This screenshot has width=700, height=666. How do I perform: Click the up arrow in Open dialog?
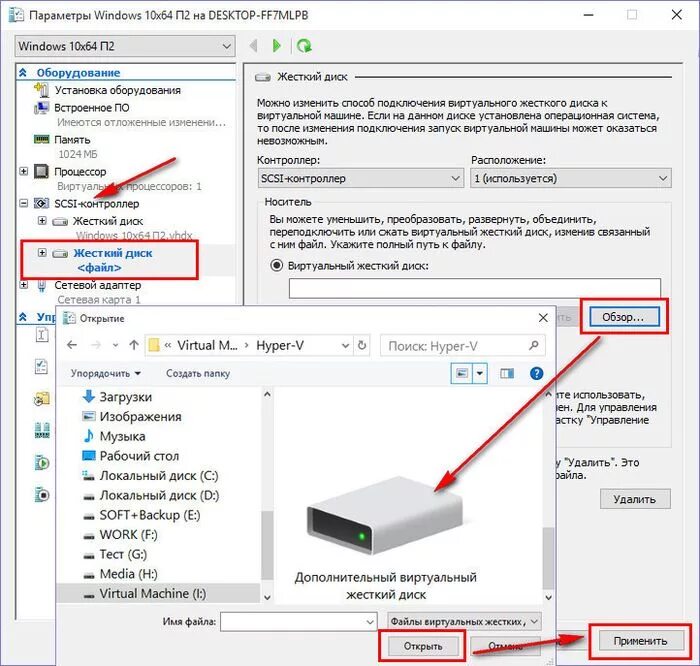pos(132,345)
